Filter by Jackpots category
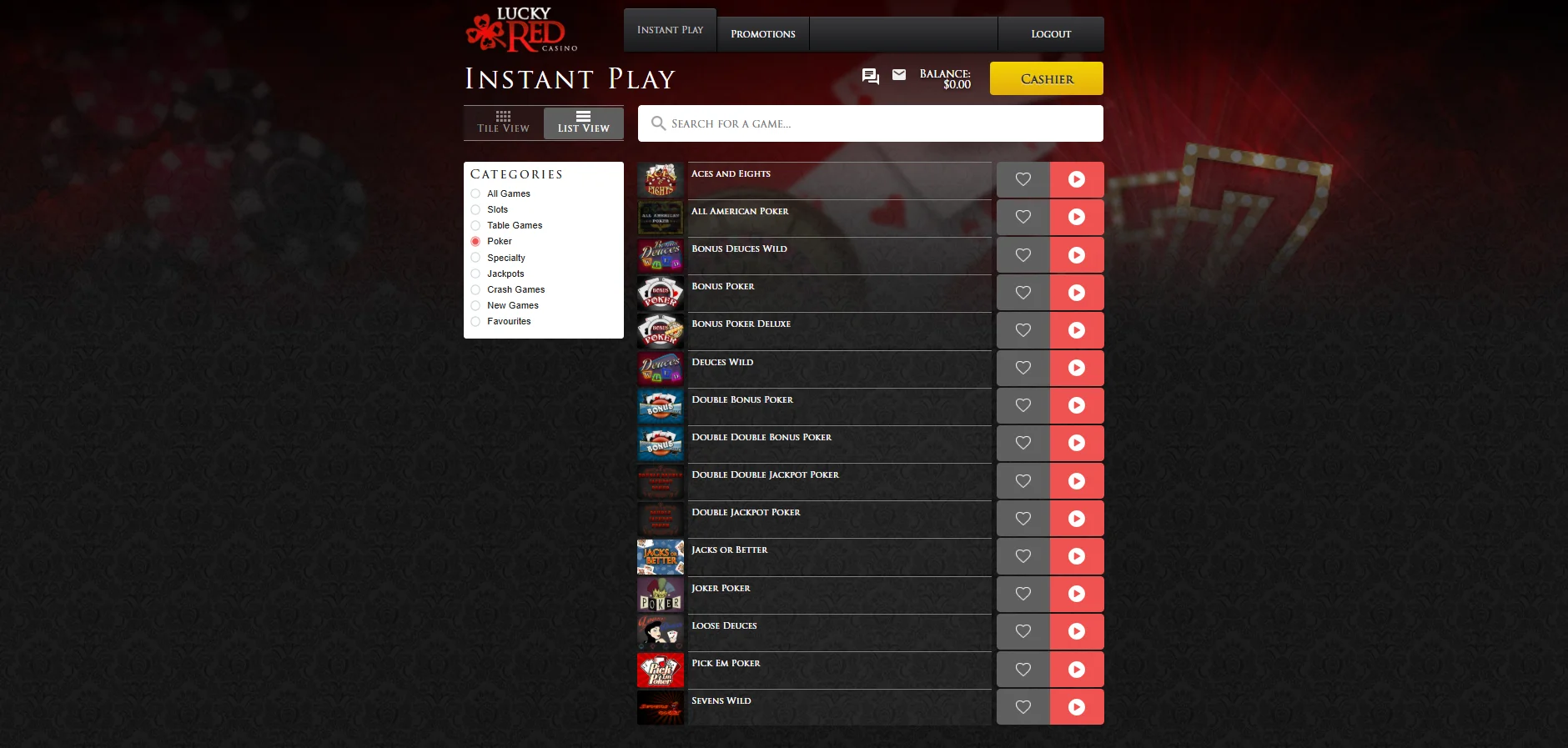The image size is (1568, 748). (475, 274)
